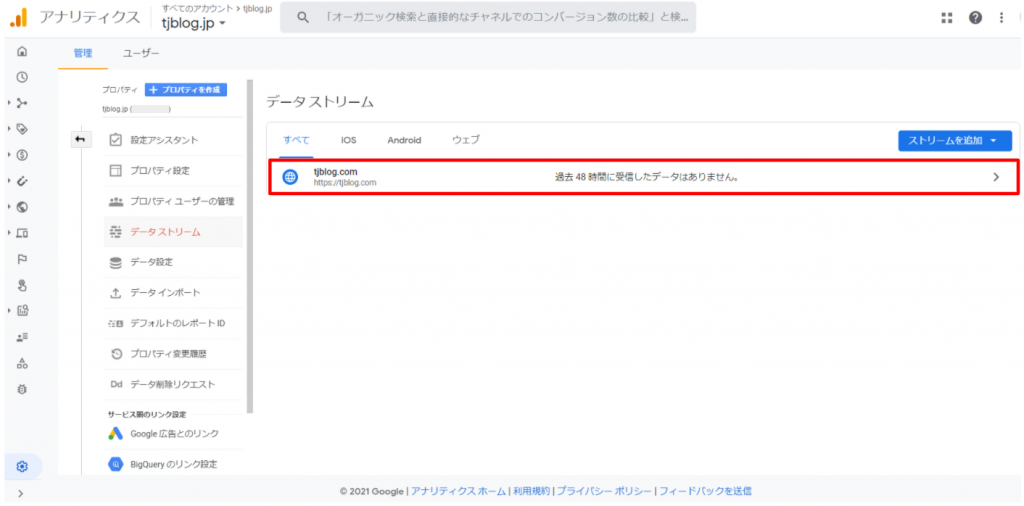Switch to the ユーザー tab
This screenshot has width=1024, height=506.
(141, 54)
